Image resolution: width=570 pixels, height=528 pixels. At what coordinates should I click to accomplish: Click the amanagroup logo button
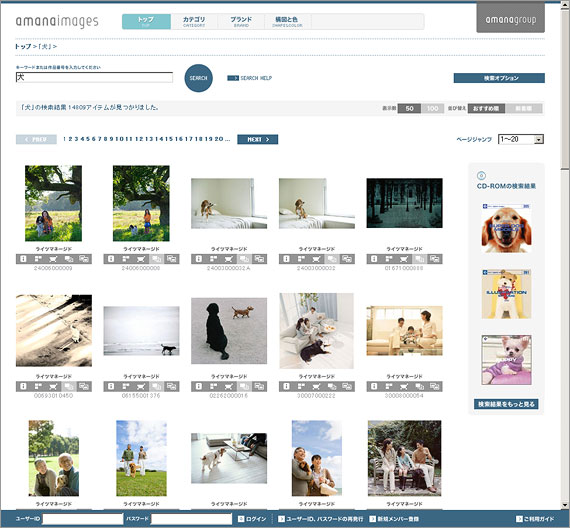point(511,18)
